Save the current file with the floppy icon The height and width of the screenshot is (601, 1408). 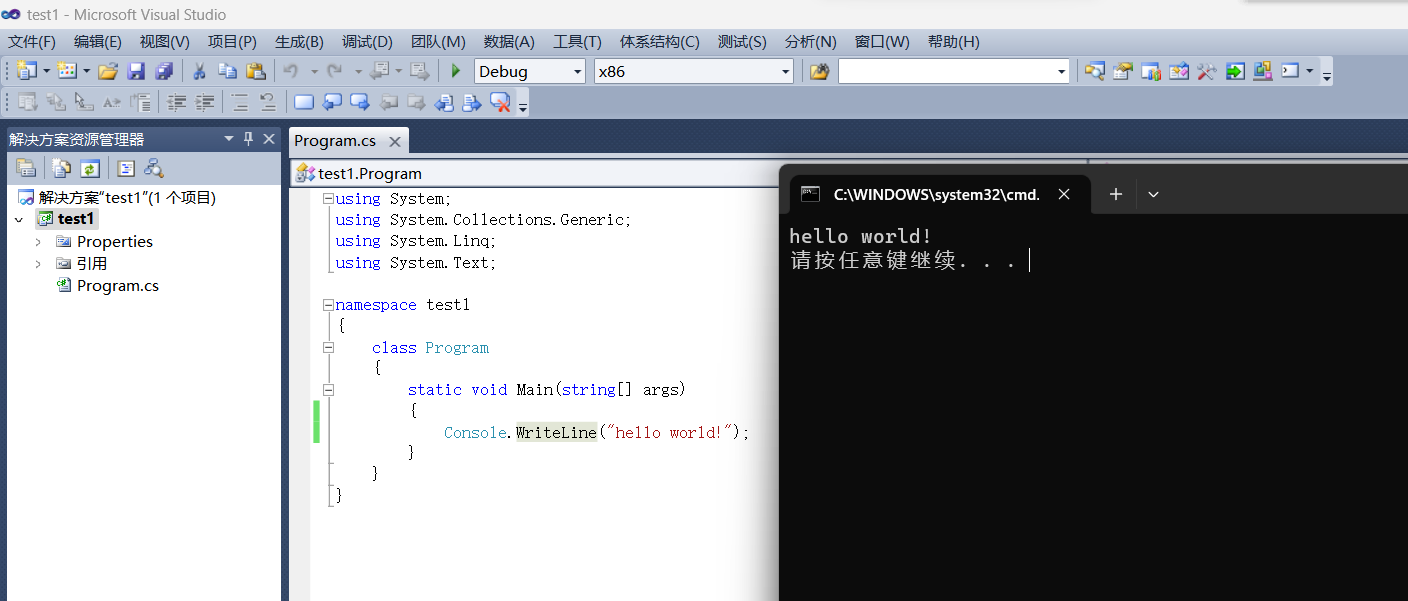pyautogui.click(x=136, y=71)
